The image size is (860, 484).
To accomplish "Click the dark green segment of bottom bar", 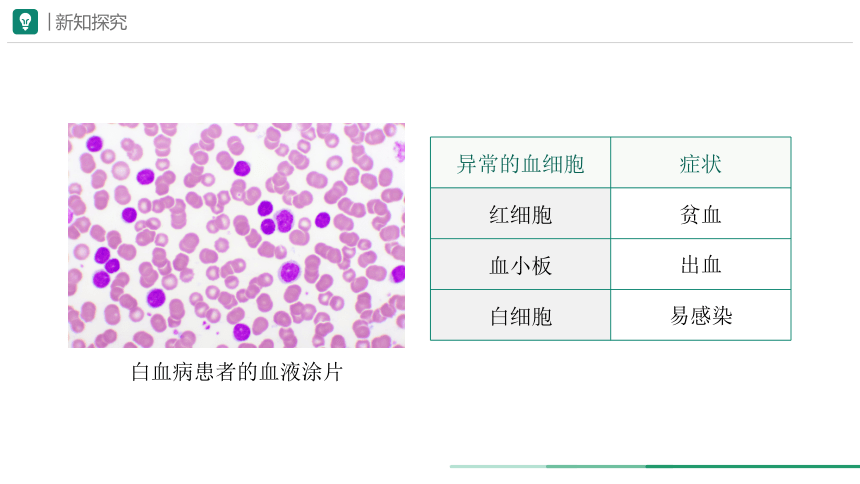I will 752,466.
